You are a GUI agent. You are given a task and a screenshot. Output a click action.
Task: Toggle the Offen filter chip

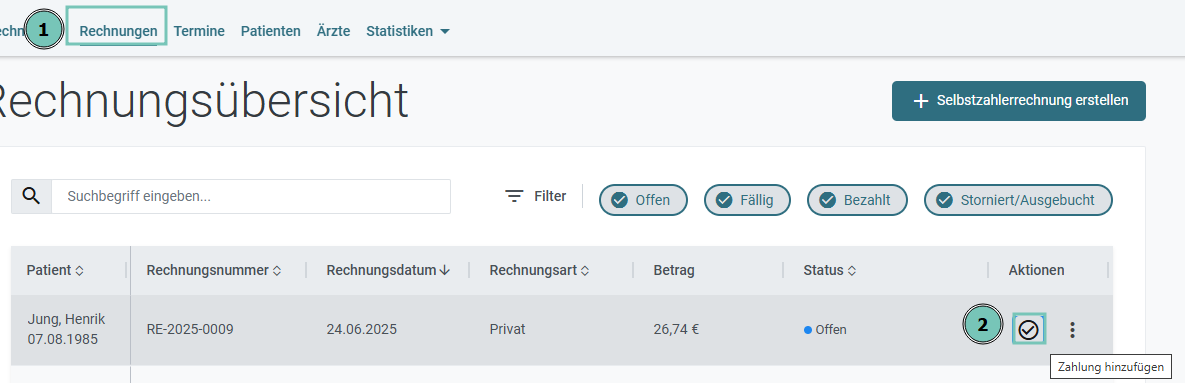coord(643,200)
